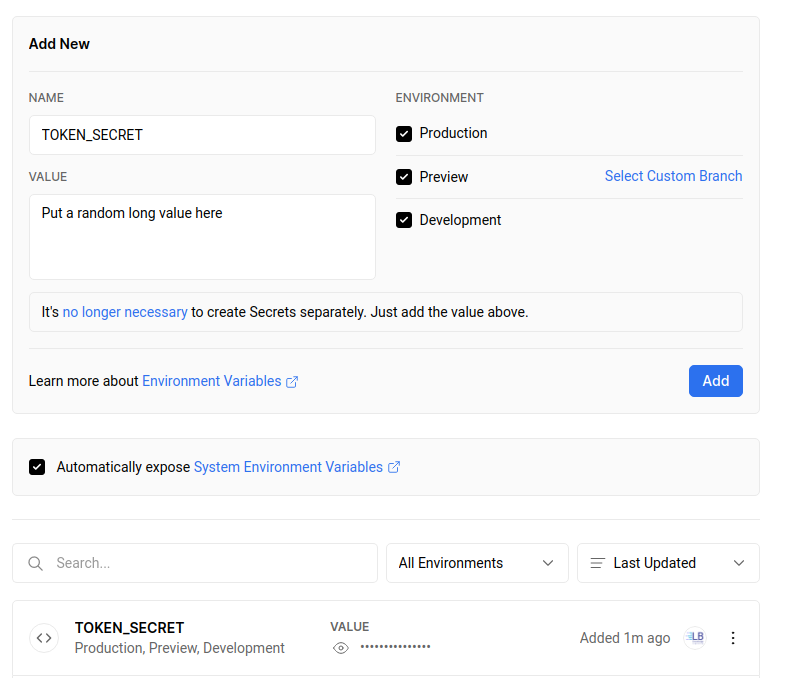The image size is (785, 678).
Task: Click the sort lines icon in Last Updated
Action: tap(597, 563)
